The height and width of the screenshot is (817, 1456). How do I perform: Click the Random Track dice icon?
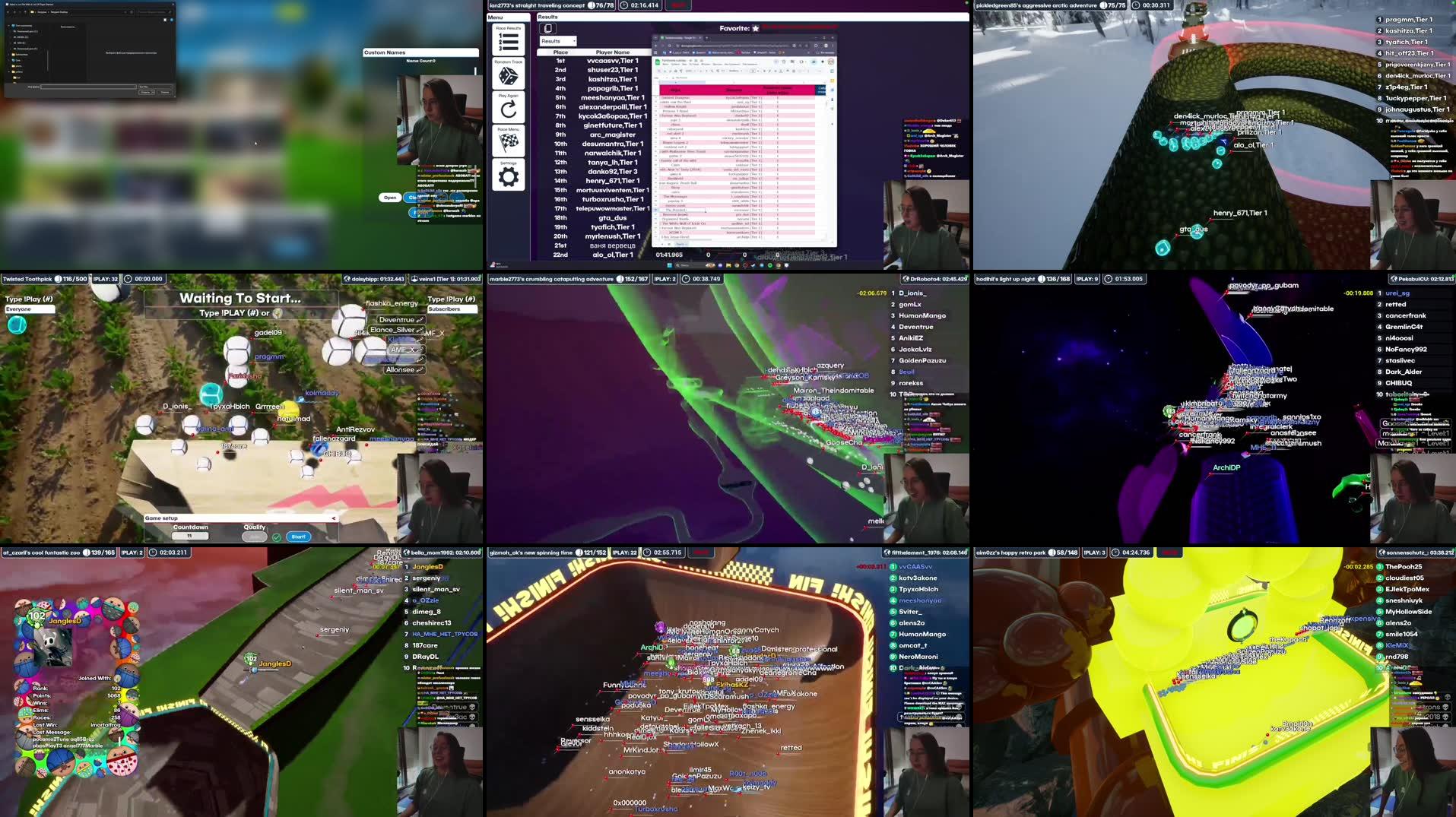[x=508, y=76]
